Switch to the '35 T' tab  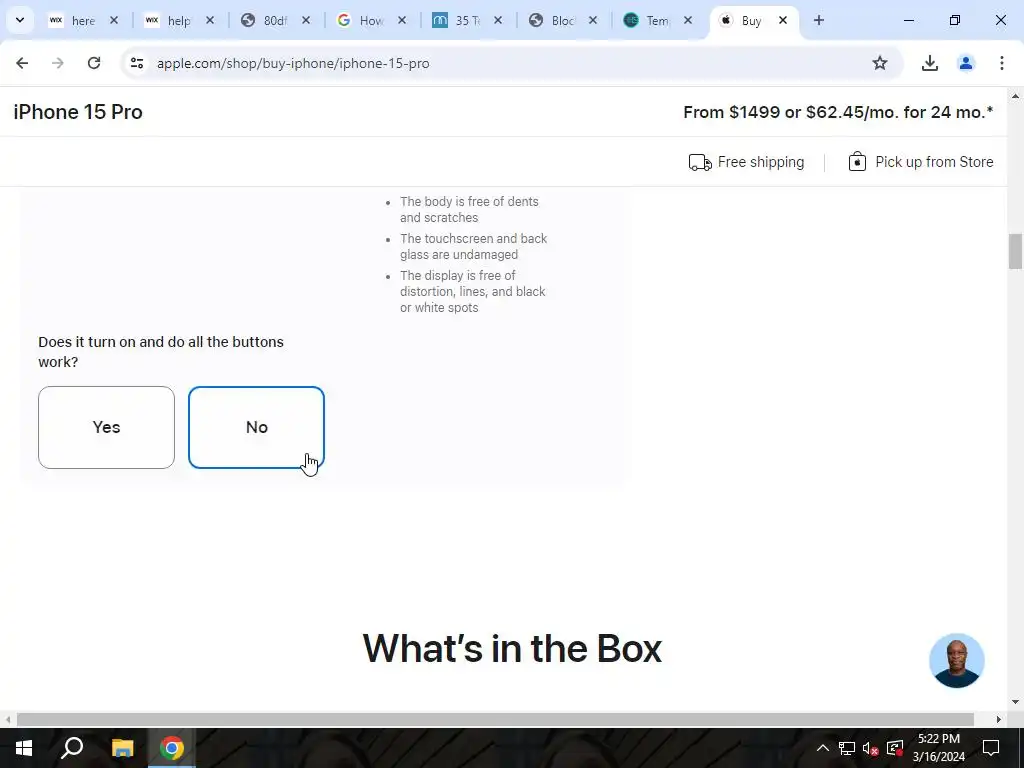click(x=457, y=20)
